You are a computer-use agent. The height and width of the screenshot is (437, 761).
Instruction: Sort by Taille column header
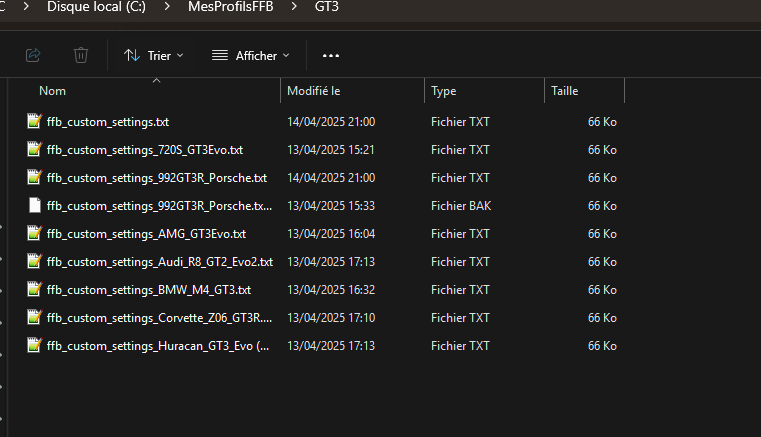[564, 91]
